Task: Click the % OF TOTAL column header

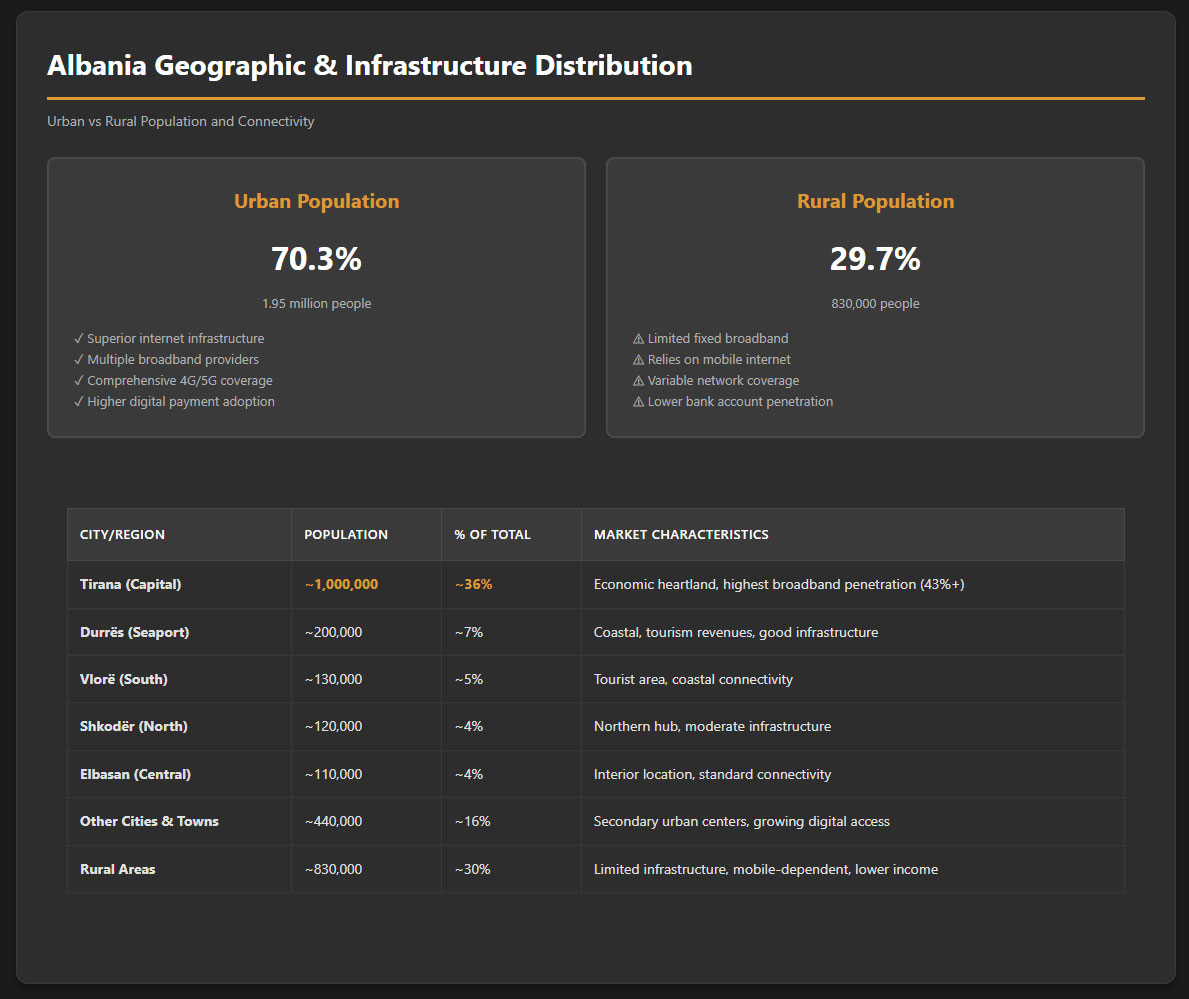Action: click(492, 535)
